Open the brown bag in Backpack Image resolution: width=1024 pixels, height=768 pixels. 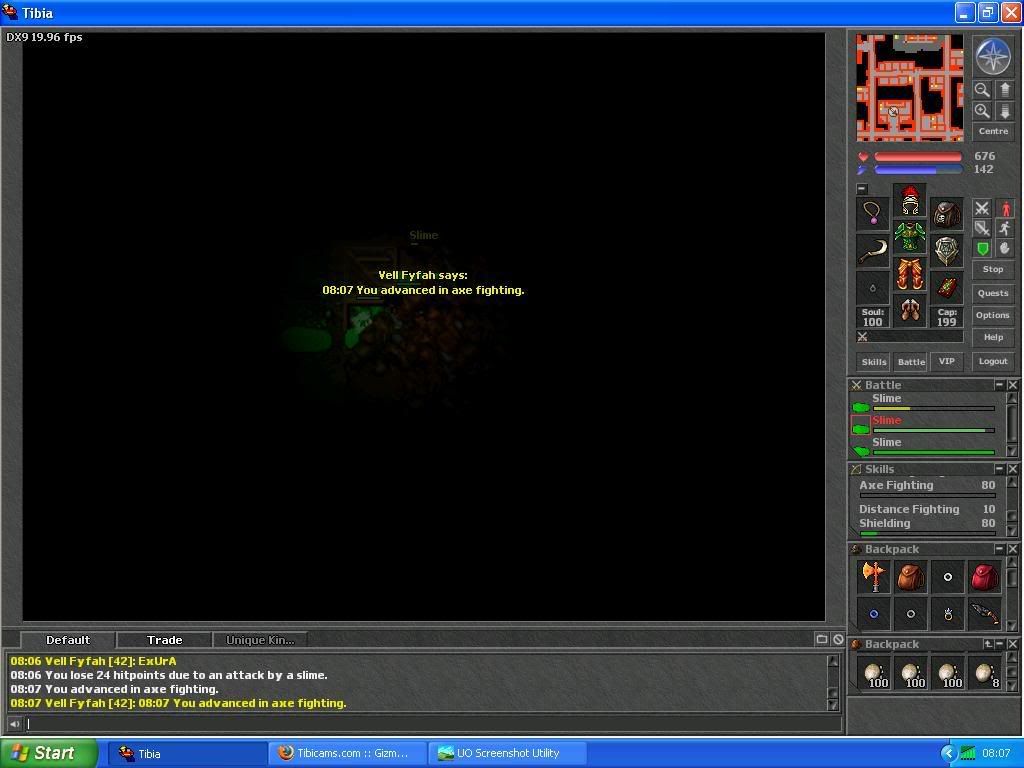point(910,577)
